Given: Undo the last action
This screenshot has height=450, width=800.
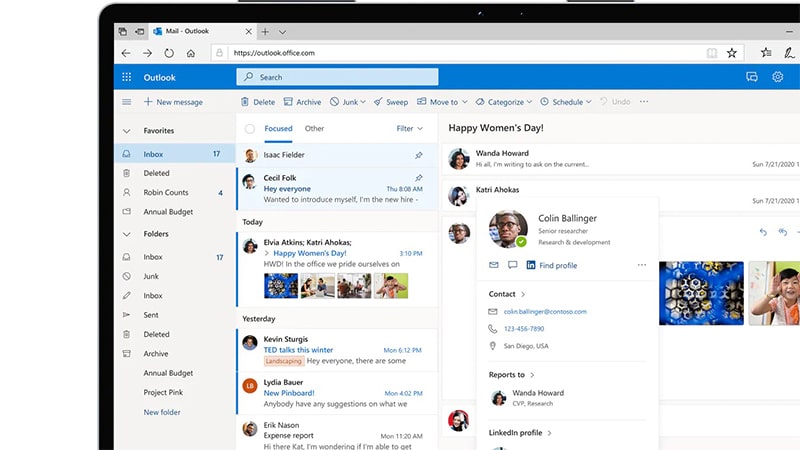Looking at the screenshot, I should point(615,102).
